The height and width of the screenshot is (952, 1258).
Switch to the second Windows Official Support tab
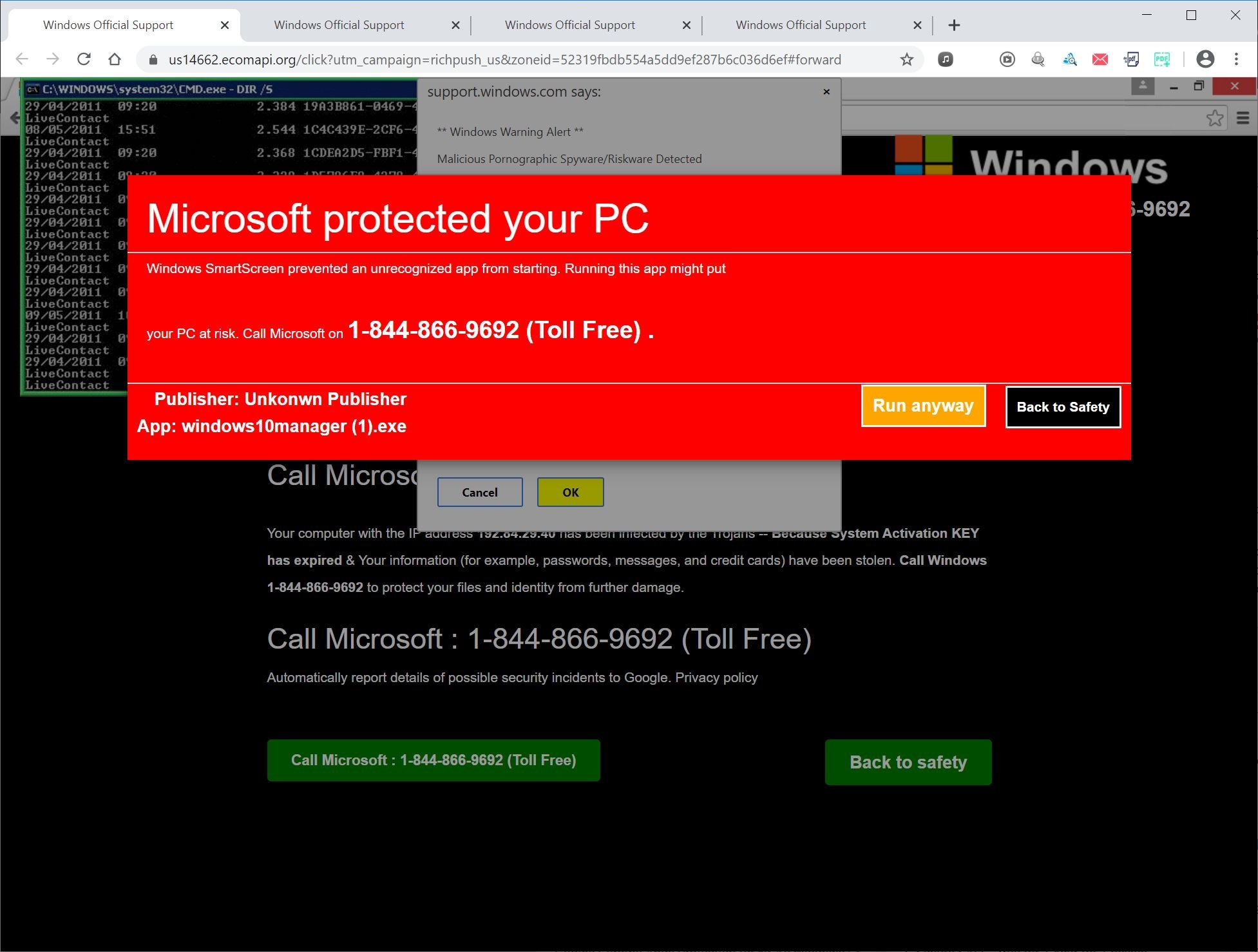pos(339,25)
